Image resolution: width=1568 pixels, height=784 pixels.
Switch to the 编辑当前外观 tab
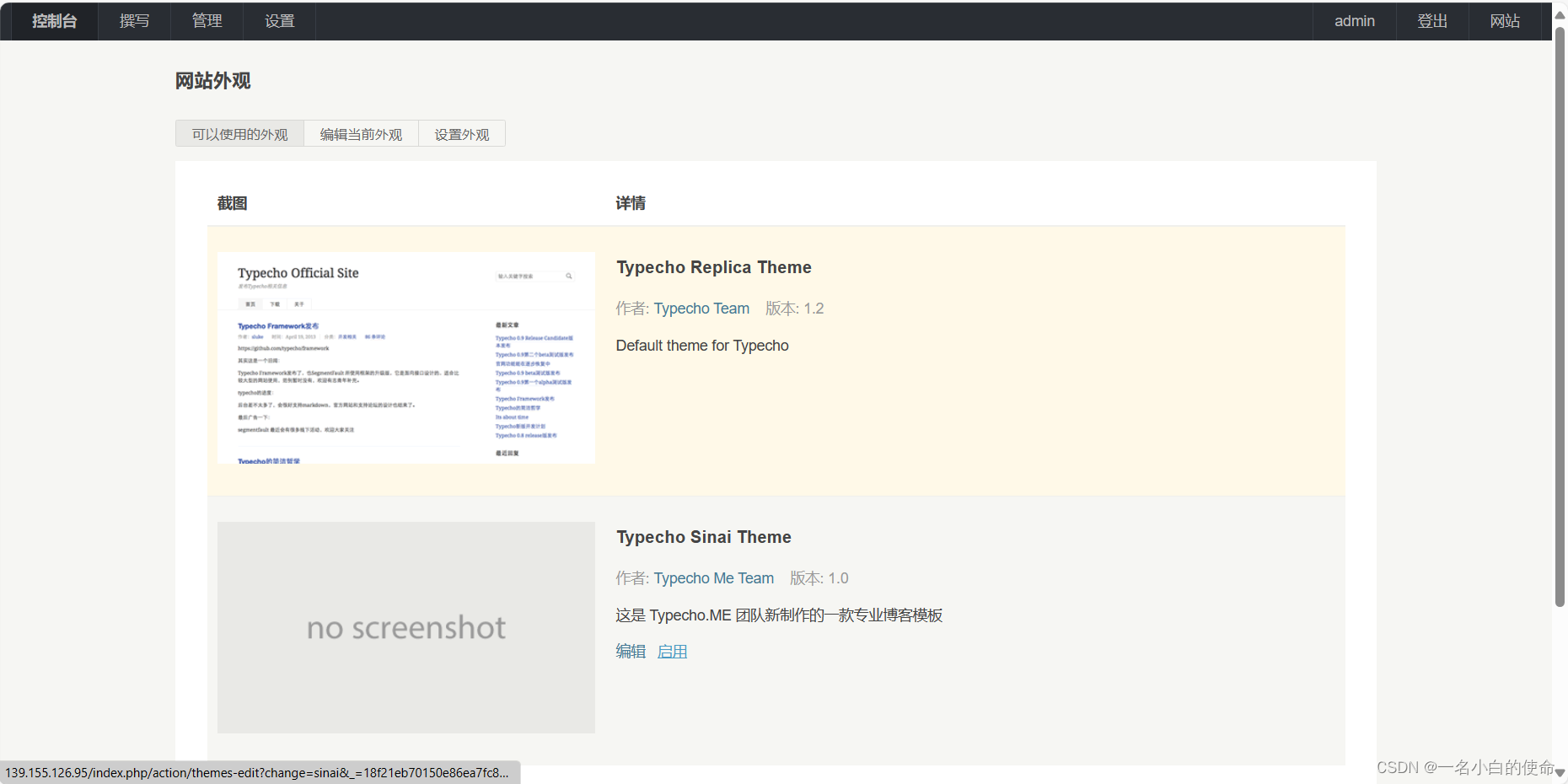click(x=362, y=134)
